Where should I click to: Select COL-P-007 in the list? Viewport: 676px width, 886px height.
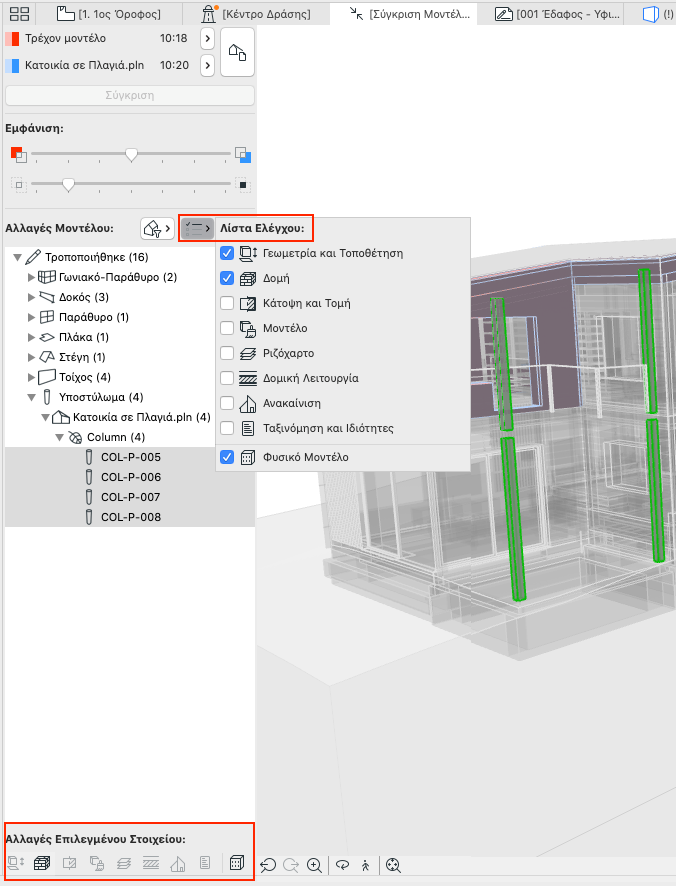click(x=131, y=497)
